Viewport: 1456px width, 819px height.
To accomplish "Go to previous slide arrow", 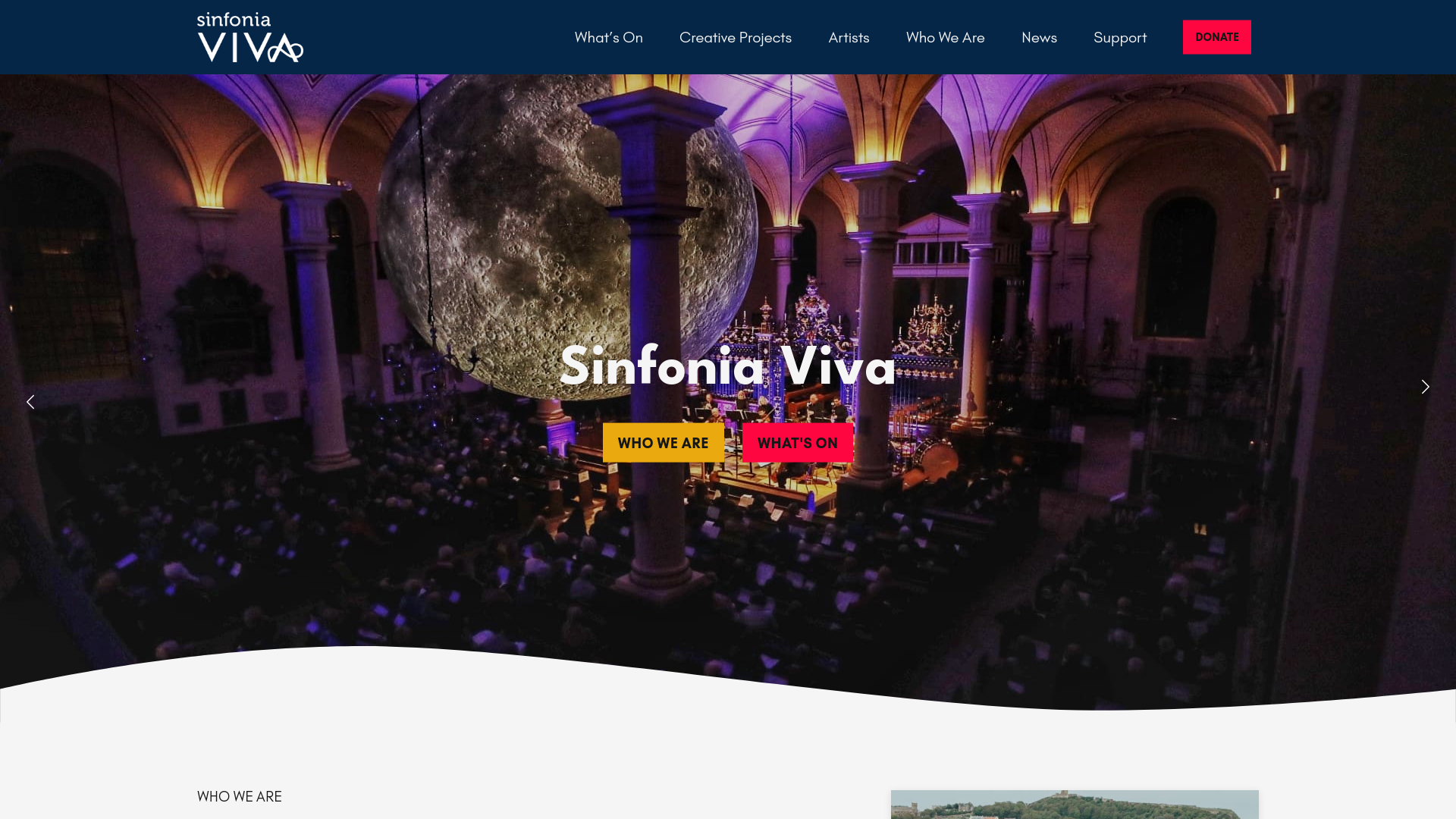I will click(30, 402).
